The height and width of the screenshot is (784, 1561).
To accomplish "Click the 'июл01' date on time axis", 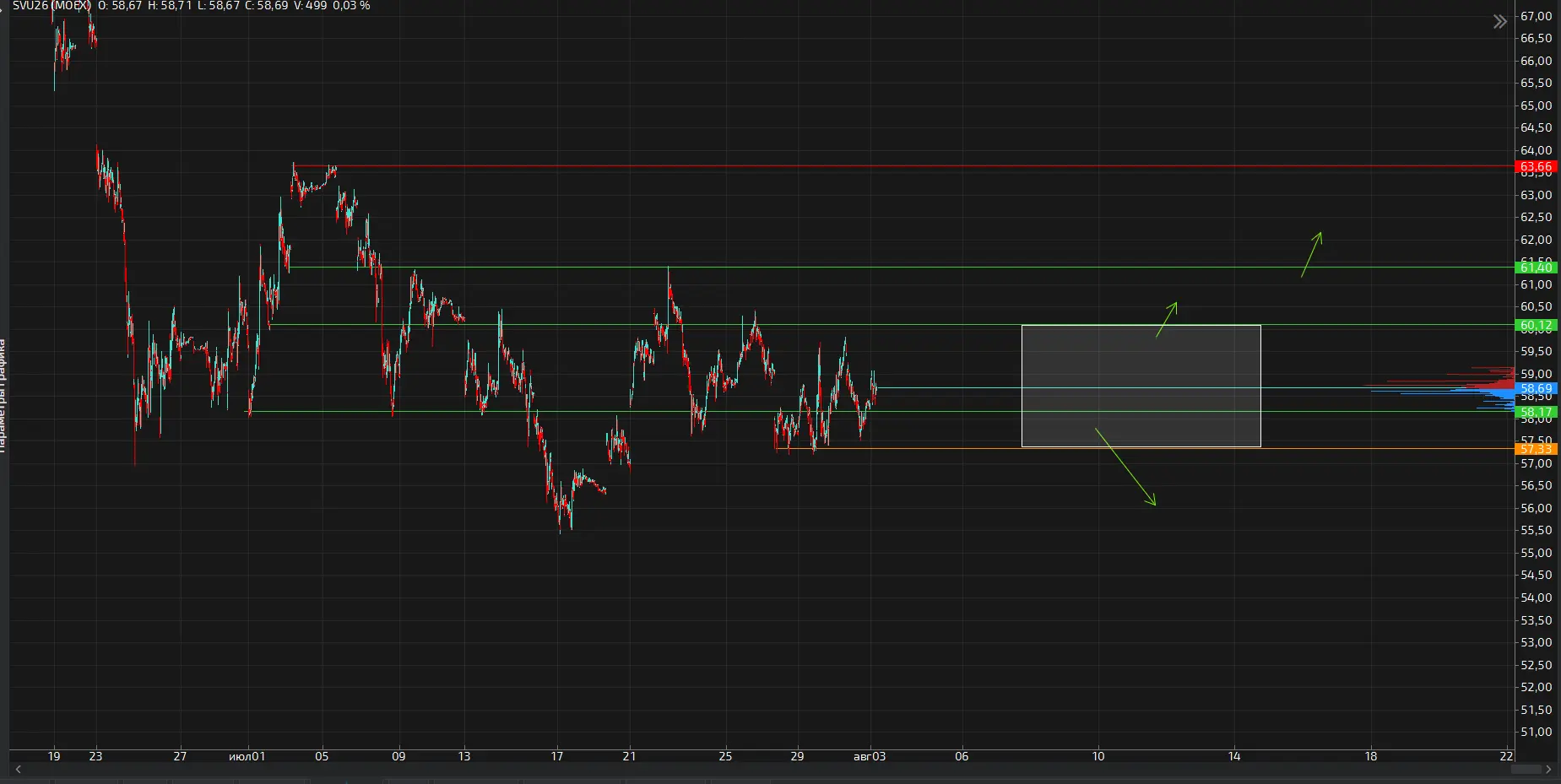I will (247, 756).
